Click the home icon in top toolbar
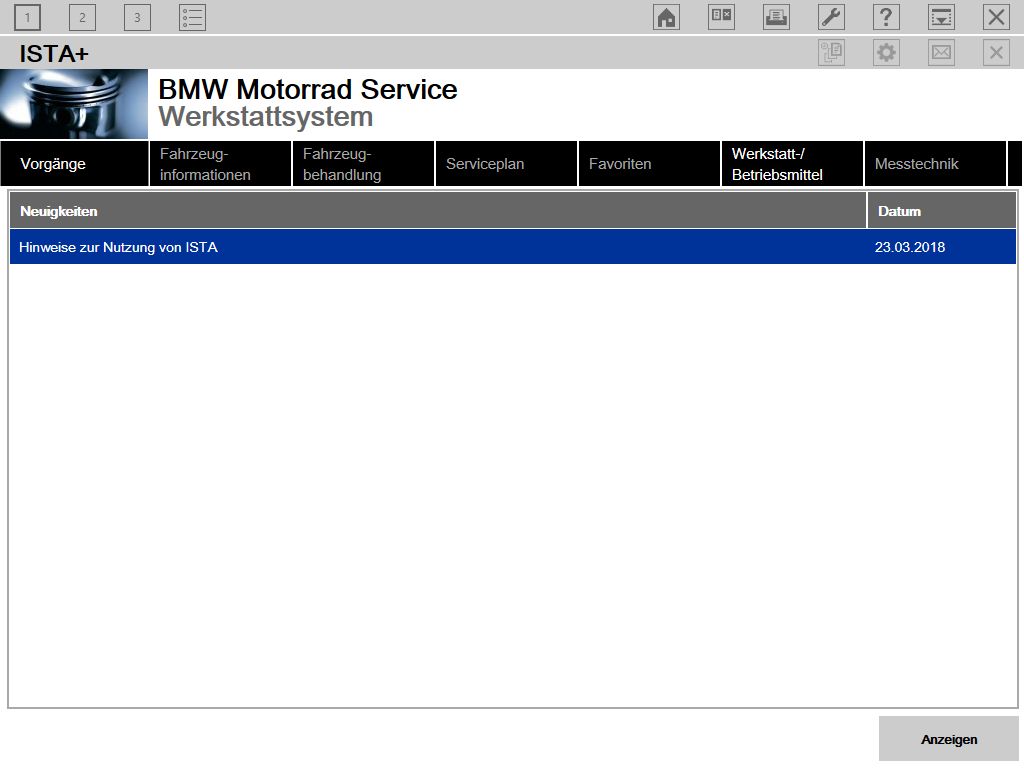 [666, 17]
